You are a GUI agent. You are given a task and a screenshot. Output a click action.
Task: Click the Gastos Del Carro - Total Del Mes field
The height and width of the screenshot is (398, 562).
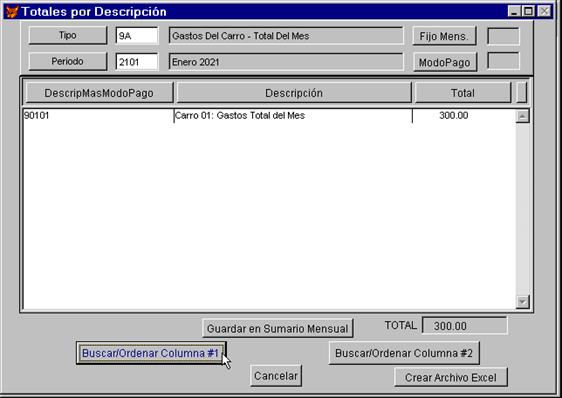(x=286, y=36)
